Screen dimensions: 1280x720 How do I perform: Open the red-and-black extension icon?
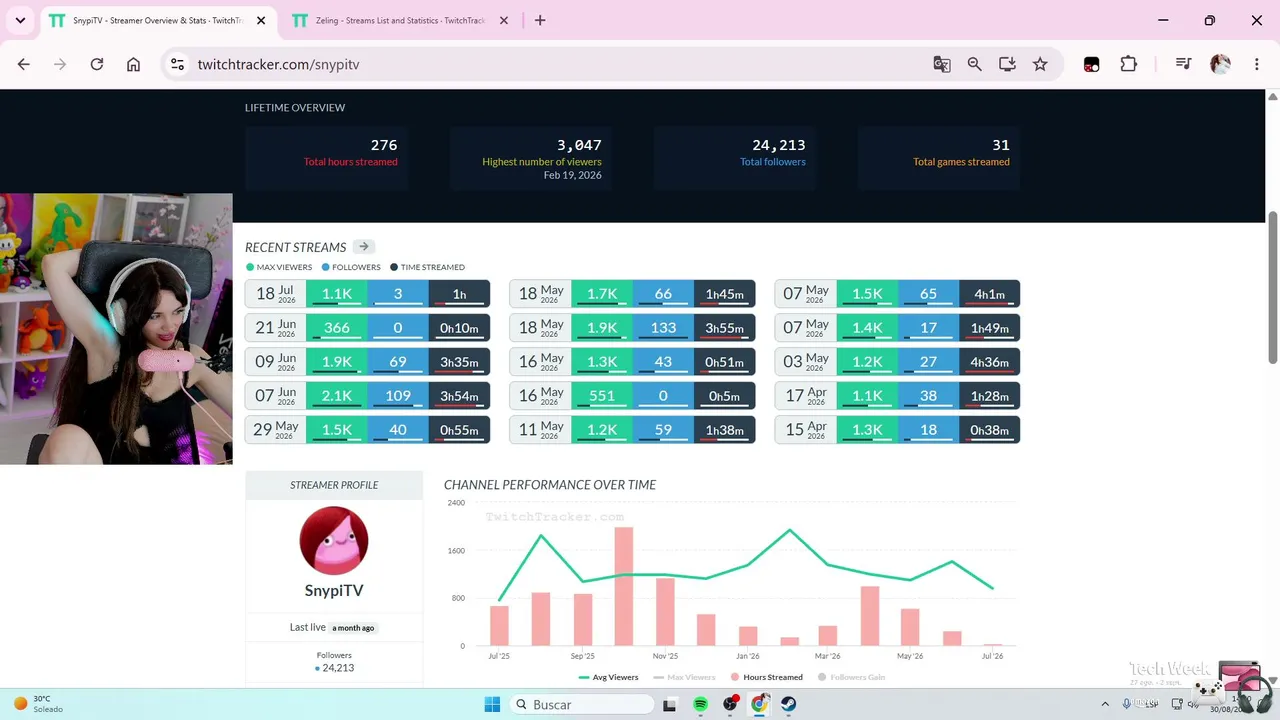click(1091, 64)
